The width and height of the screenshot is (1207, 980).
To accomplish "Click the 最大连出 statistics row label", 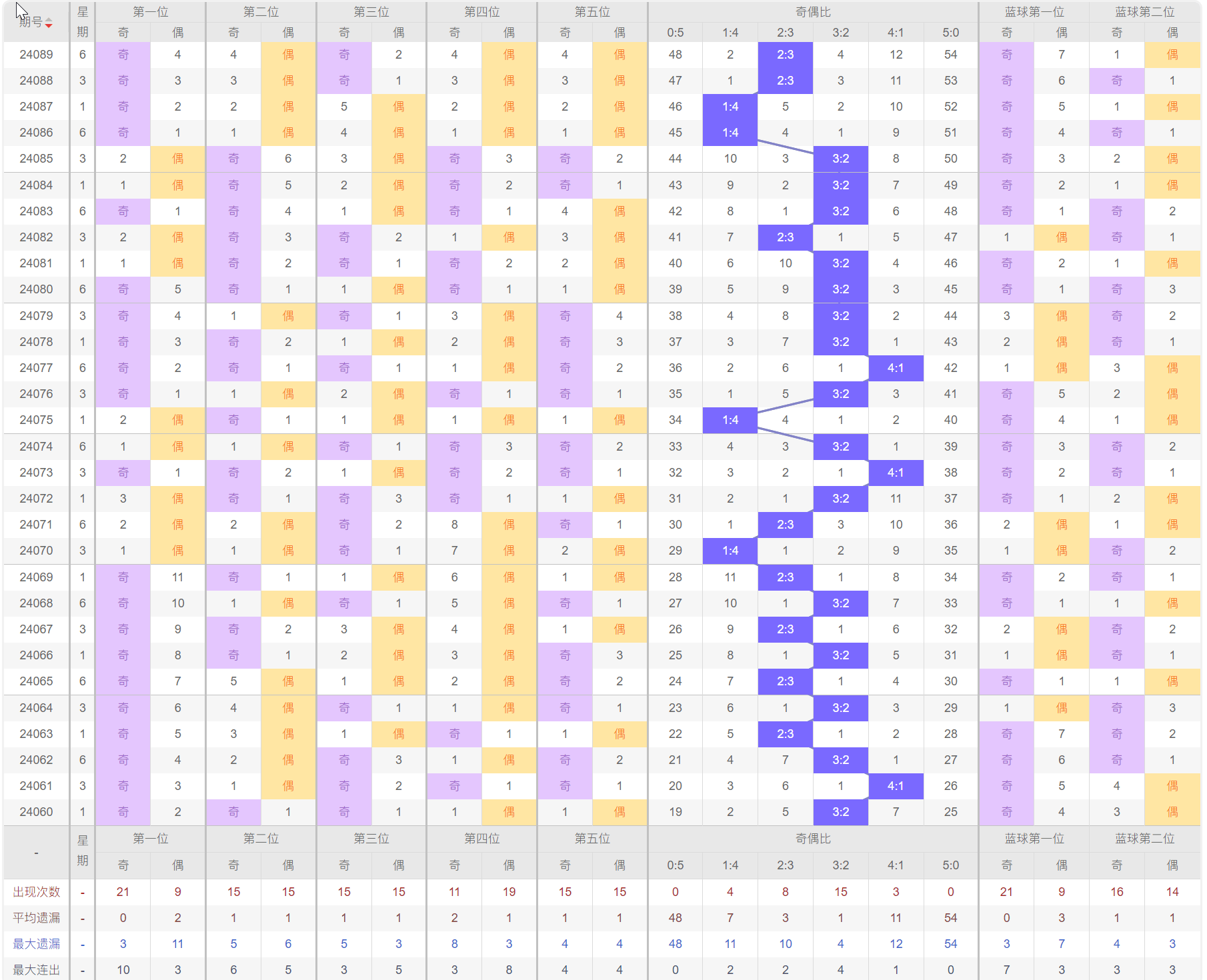I will 36,970.
